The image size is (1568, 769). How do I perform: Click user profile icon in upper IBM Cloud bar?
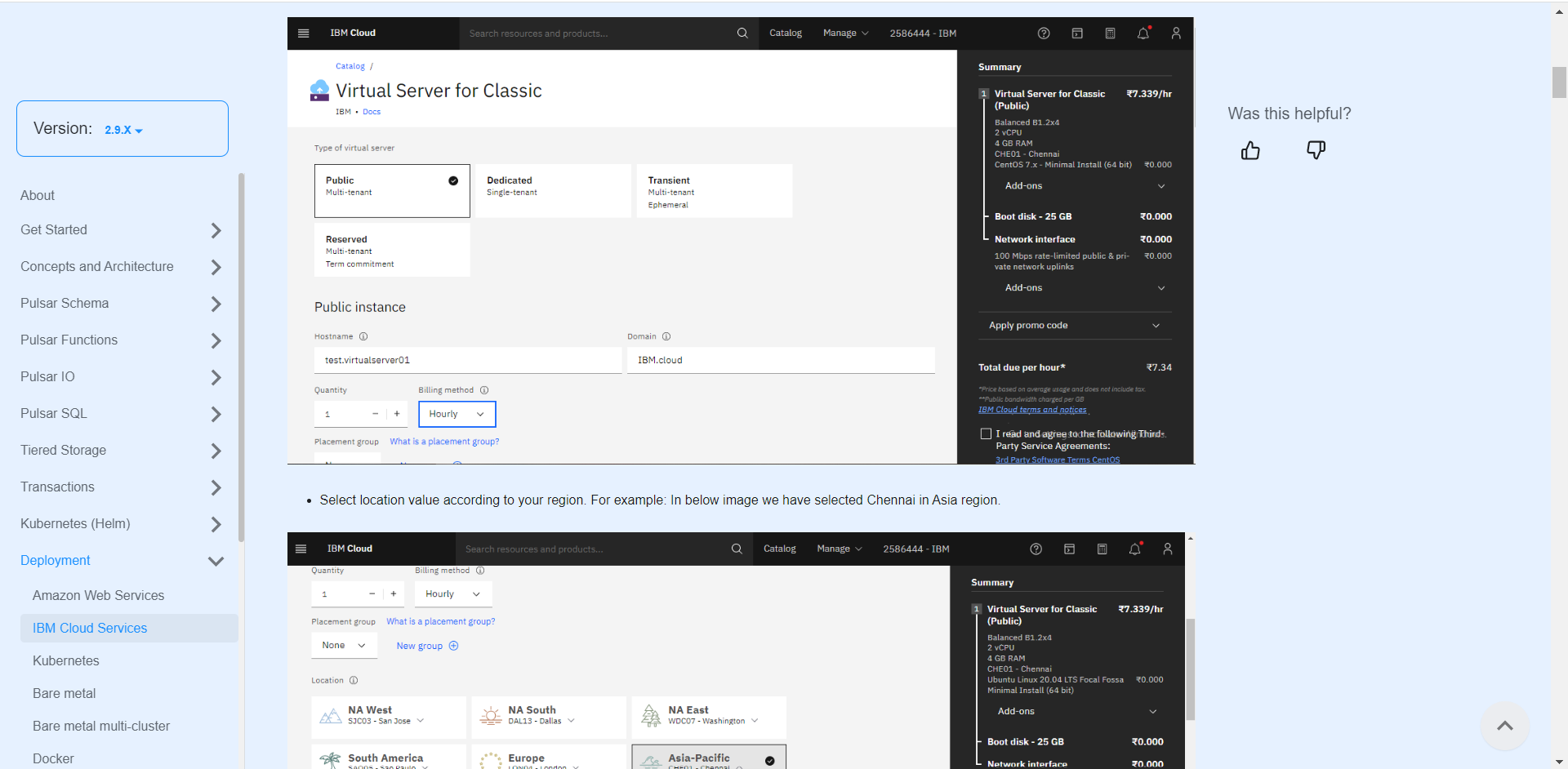[x=1176, y=33]
